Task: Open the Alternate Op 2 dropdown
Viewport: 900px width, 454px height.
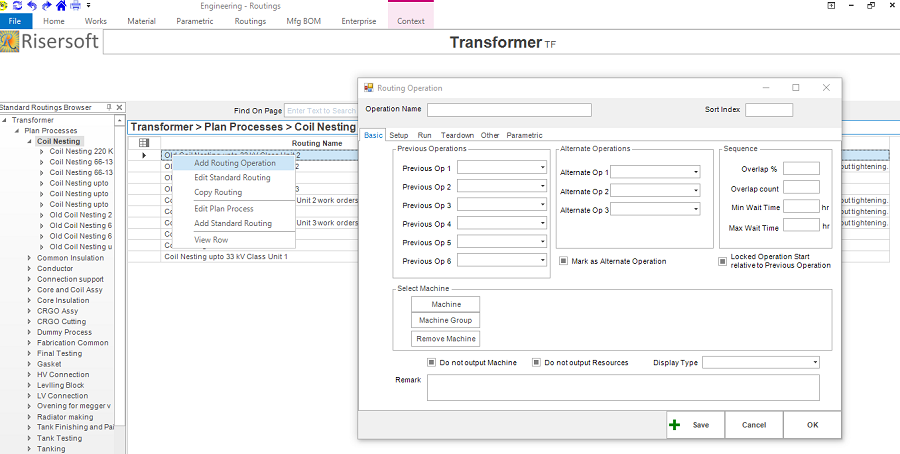Action: pyautogui.click(x=696, y=191)
